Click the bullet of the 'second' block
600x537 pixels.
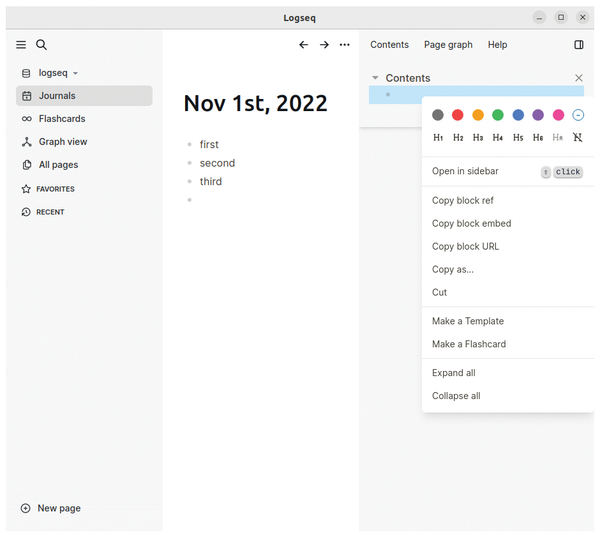(x=189, y=163)
